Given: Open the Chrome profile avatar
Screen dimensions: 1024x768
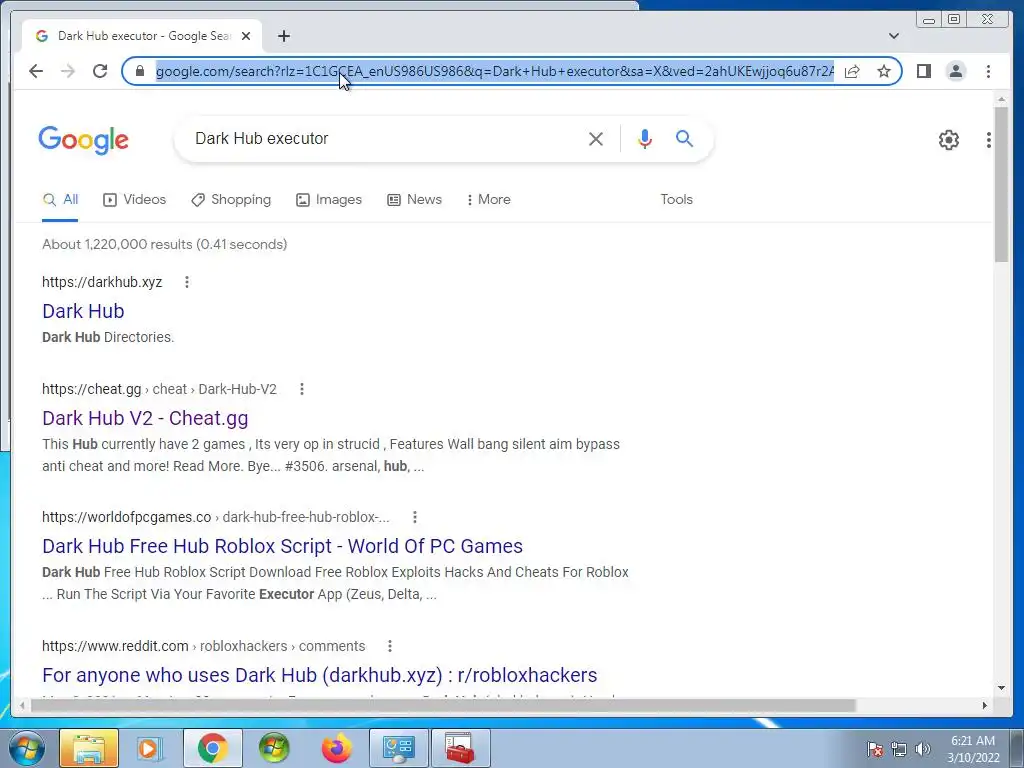Looking at the screenshot, I should click(x=955, y=71).
